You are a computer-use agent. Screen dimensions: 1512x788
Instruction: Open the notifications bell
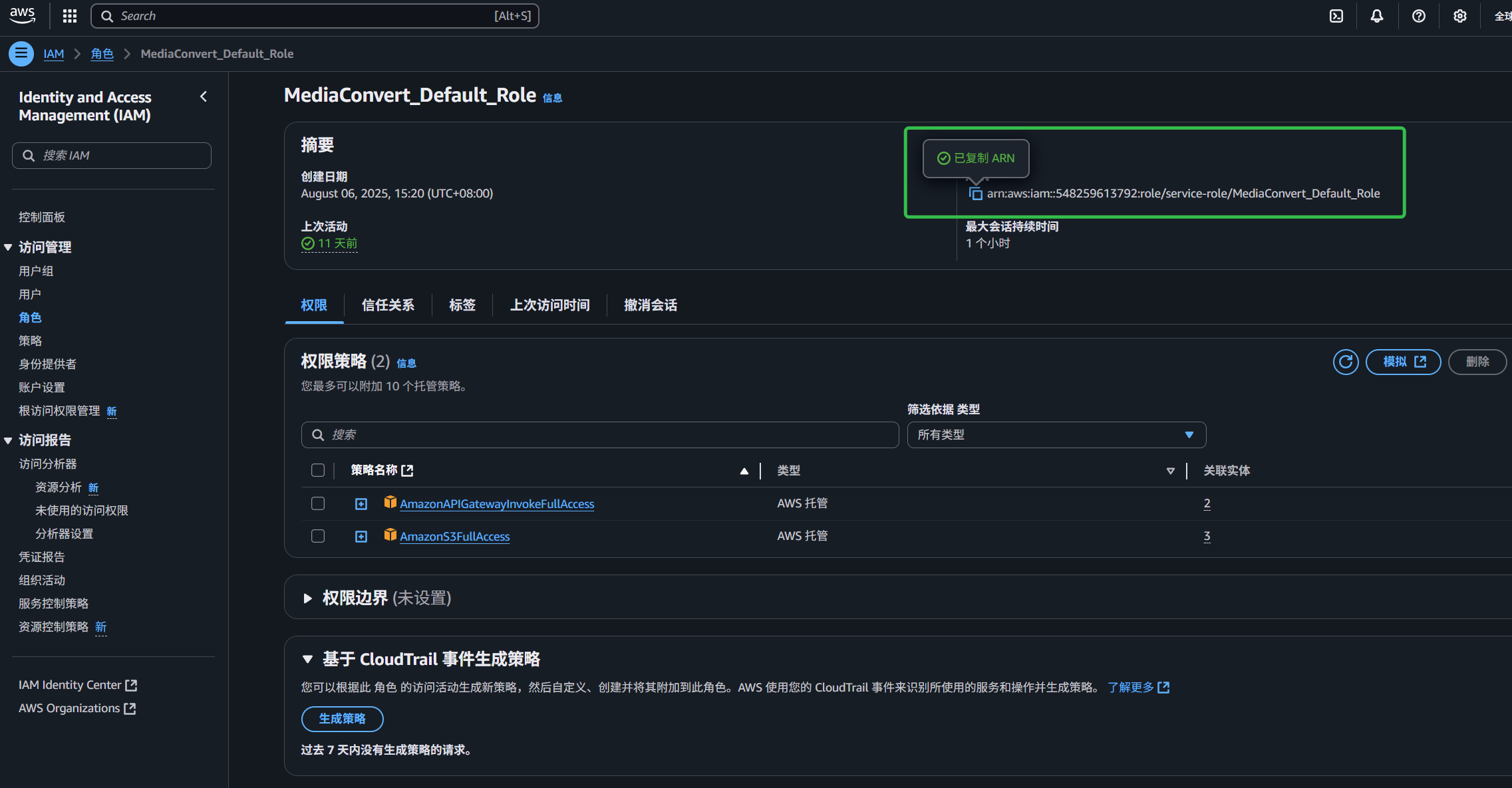[x=1377, y=16]
